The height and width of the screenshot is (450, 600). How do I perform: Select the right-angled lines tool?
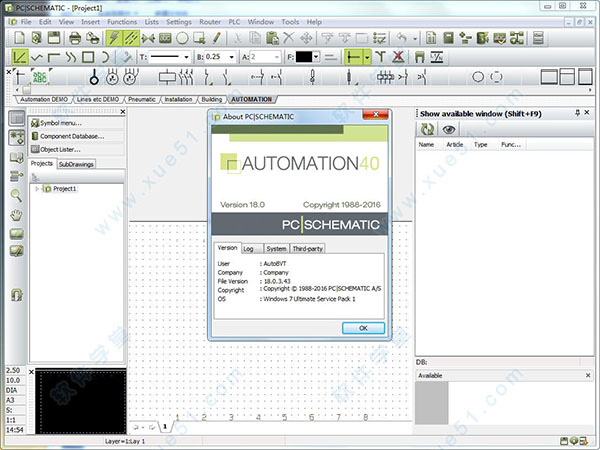(54, 57)
